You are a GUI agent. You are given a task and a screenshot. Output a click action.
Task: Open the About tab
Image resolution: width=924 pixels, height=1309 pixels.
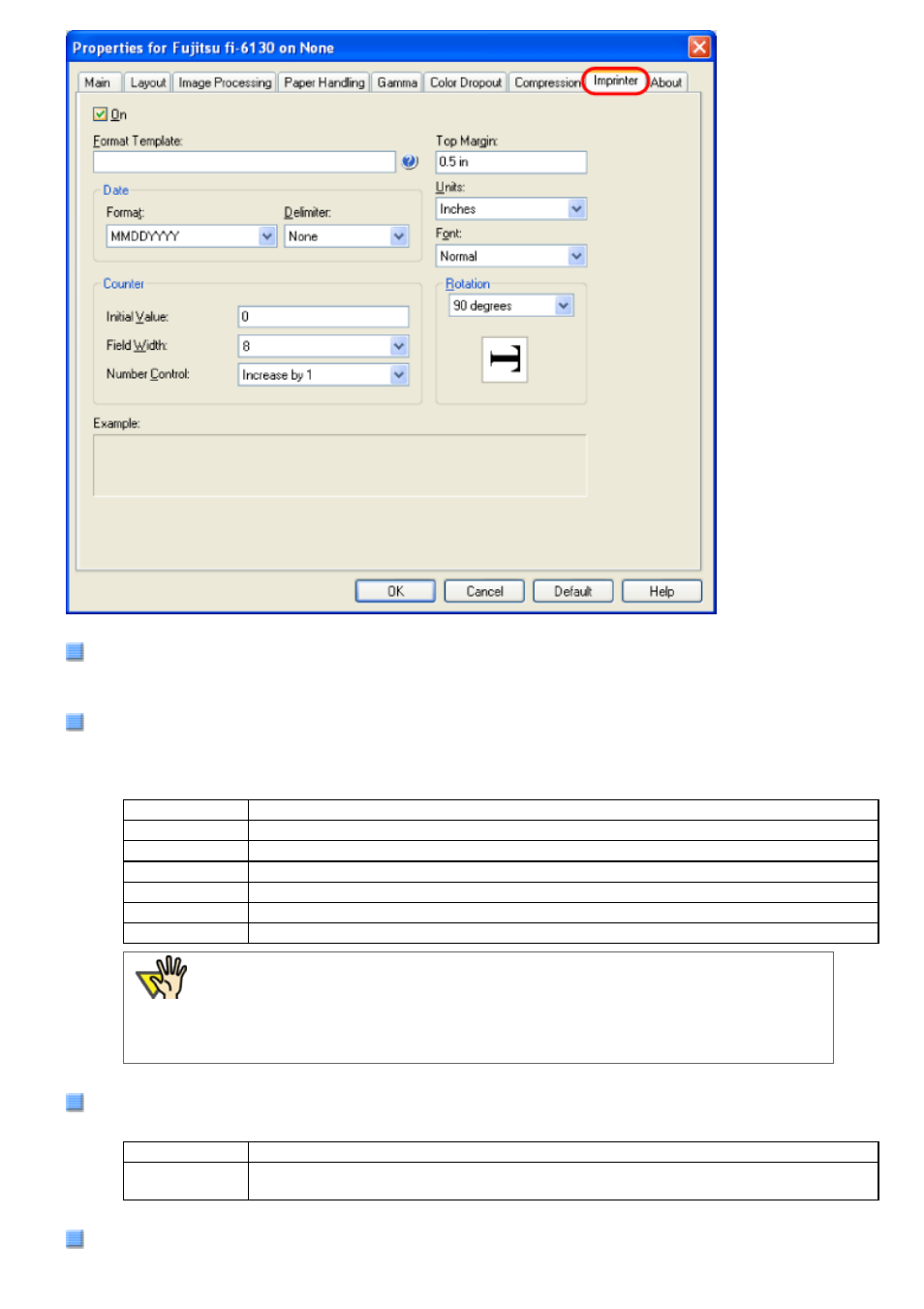pyautogui.click(x=666, y=82)
